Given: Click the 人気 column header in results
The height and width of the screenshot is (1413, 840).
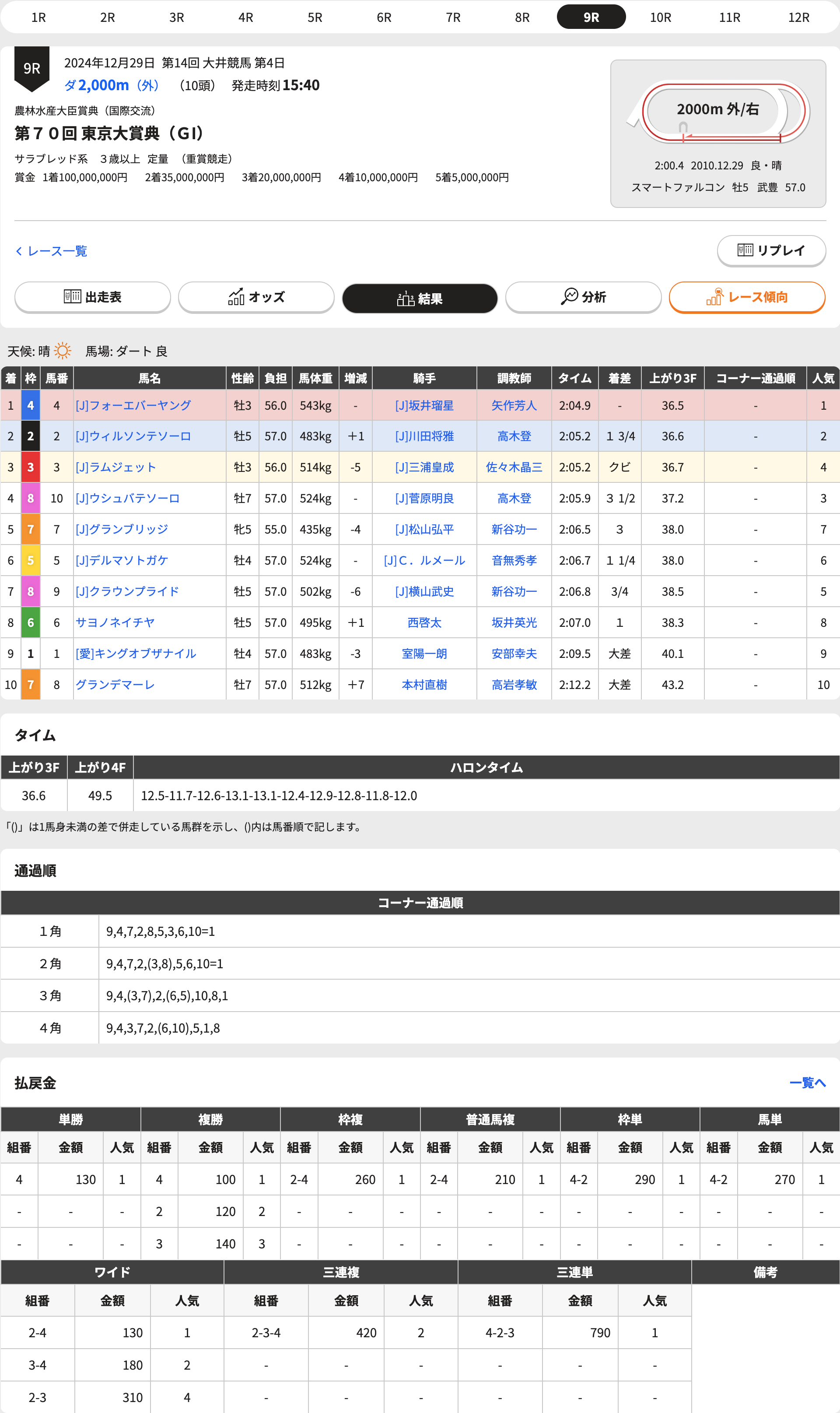Looking at the screenshot, I should [x=823, y=378].
